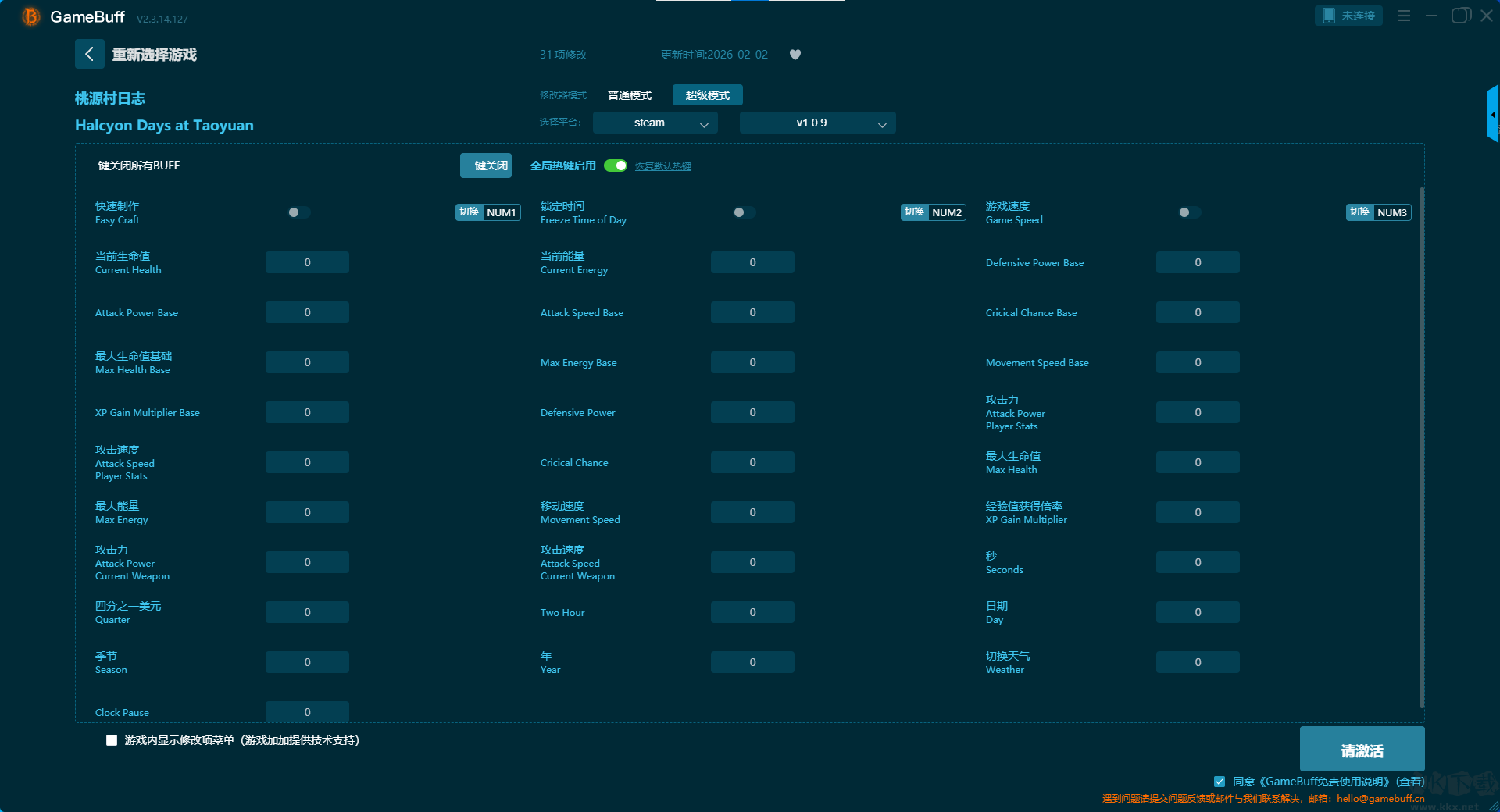Disable the global hotkey toggle
Image resolution: width=1500 pixels, height=812 pixels.
tap(616, 166)
